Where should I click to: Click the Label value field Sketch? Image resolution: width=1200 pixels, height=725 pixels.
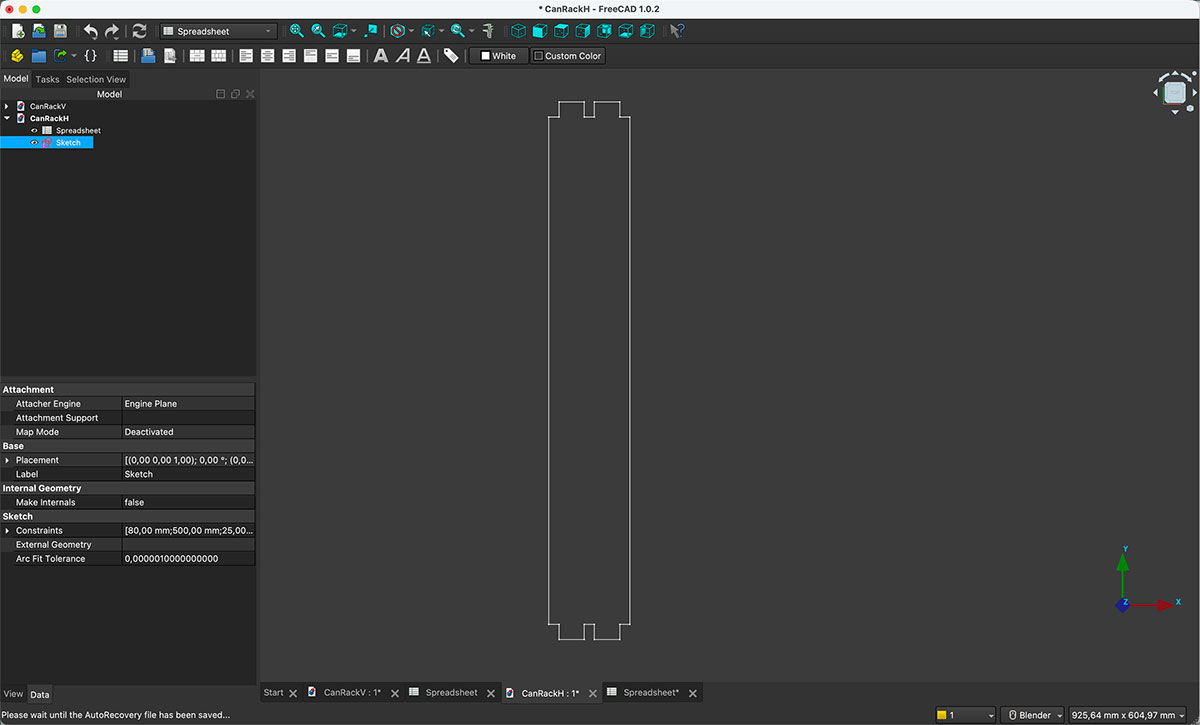tap(188, 474)
